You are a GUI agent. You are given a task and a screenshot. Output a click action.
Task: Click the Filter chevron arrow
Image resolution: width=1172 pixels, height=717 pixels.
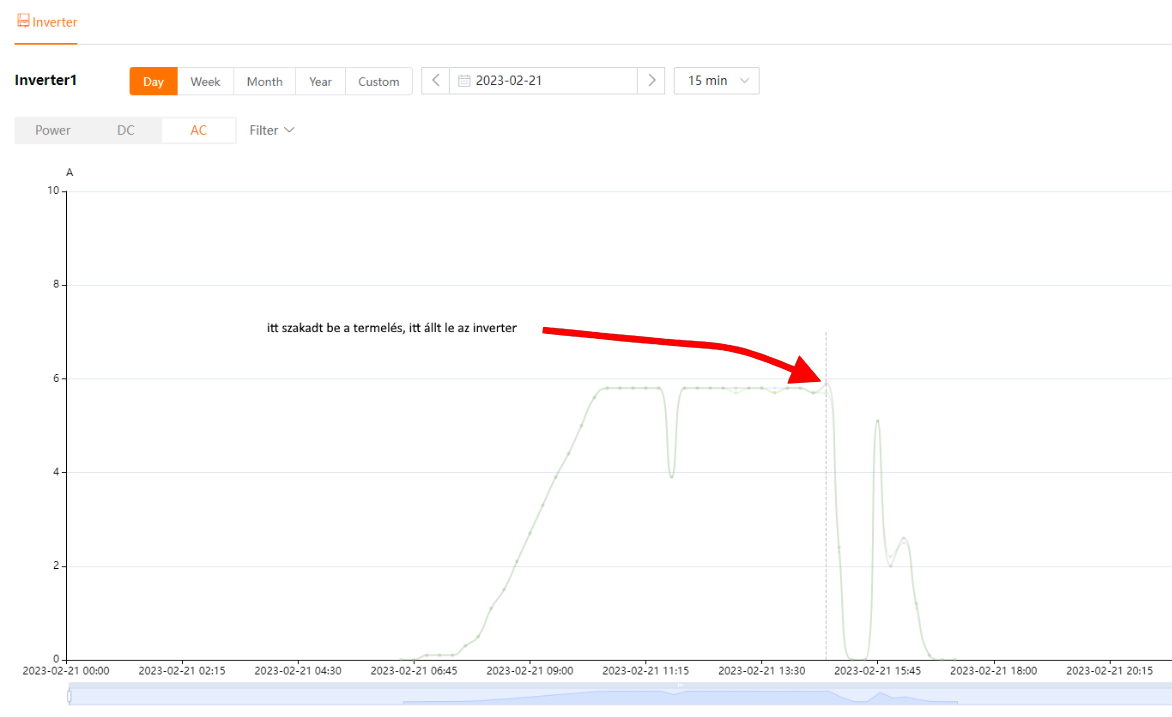[x=289, y=130]
